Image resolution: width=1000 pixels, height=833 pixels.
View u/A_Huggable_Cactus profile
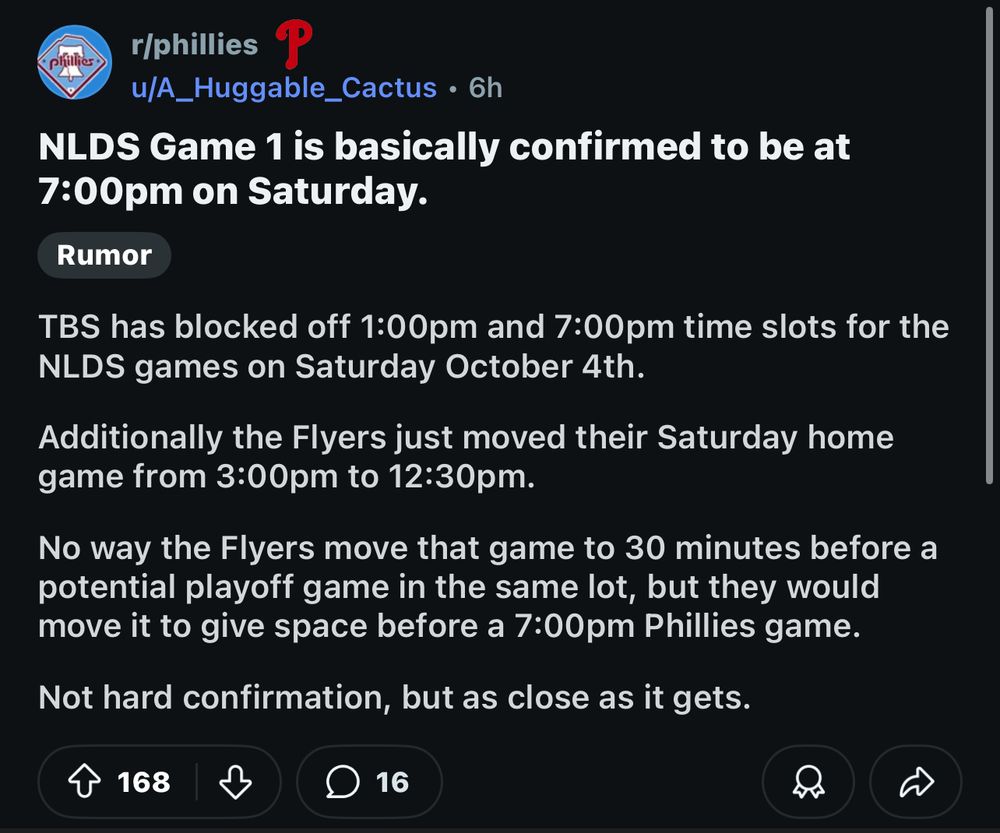(284, 88)
